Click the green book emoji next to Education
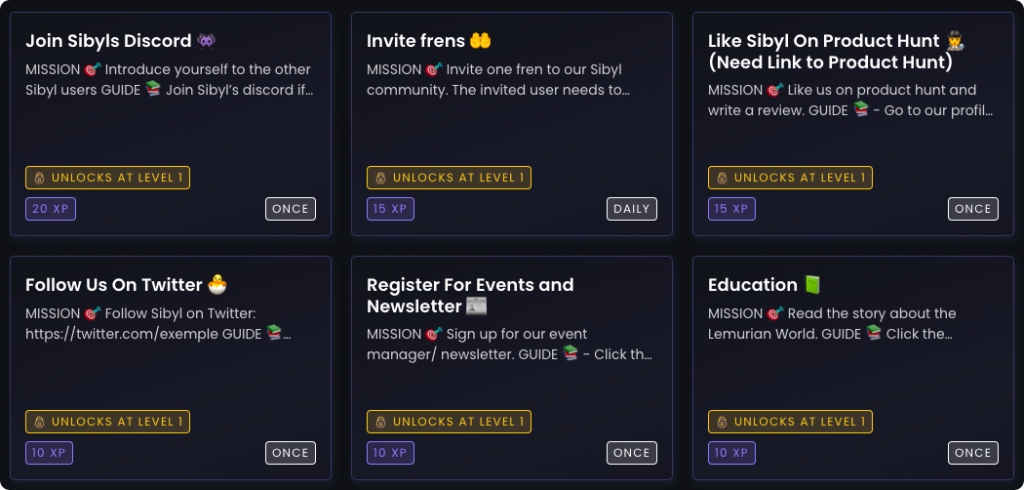Screen dimensions: 1024x490 pyautogui.click(x=812, y=285)
